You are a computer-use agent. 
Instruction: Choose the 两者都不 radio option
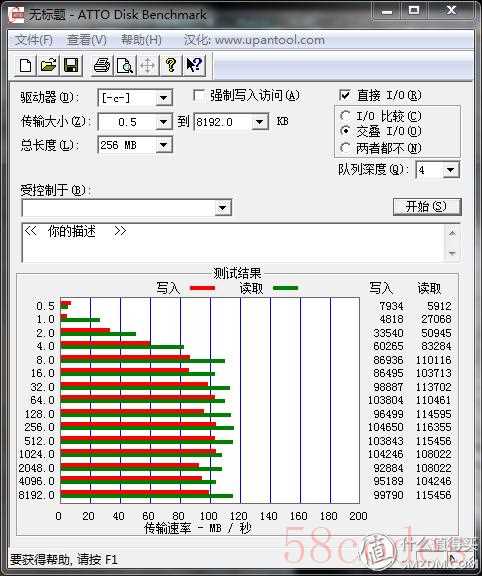pos(345,148)
